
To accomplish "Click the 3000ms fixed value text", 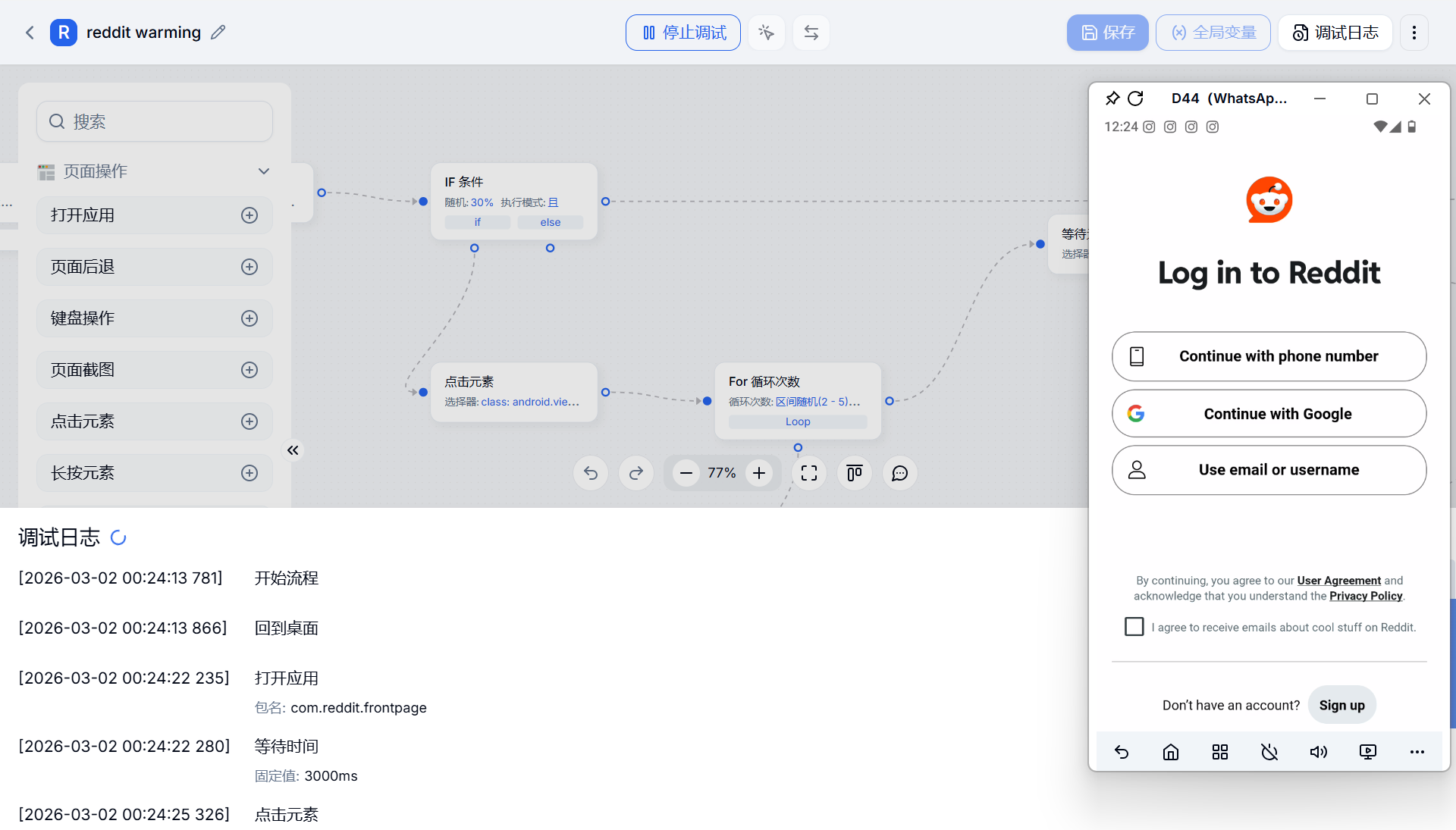I will (331, 776).
